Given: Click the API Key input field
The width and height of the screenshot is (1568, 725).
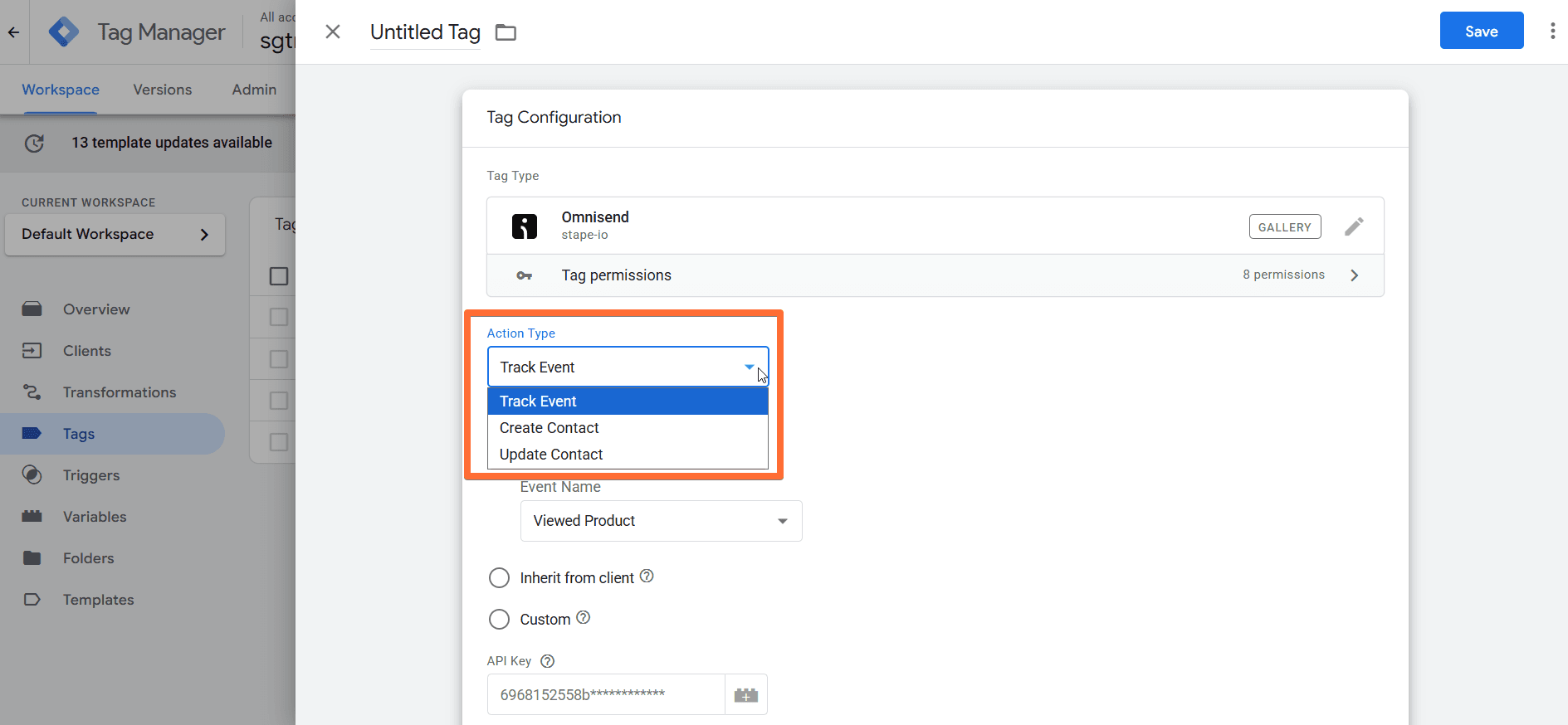Looking at the screenshot, I should [x=606, y=695].
